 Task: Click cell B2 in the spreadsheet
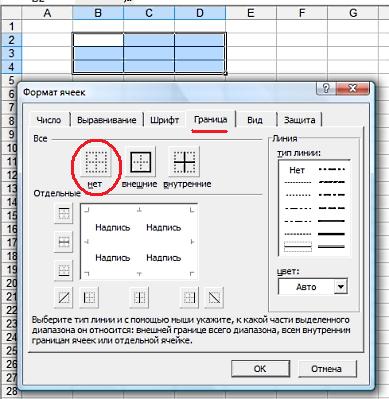click(98, 40)
